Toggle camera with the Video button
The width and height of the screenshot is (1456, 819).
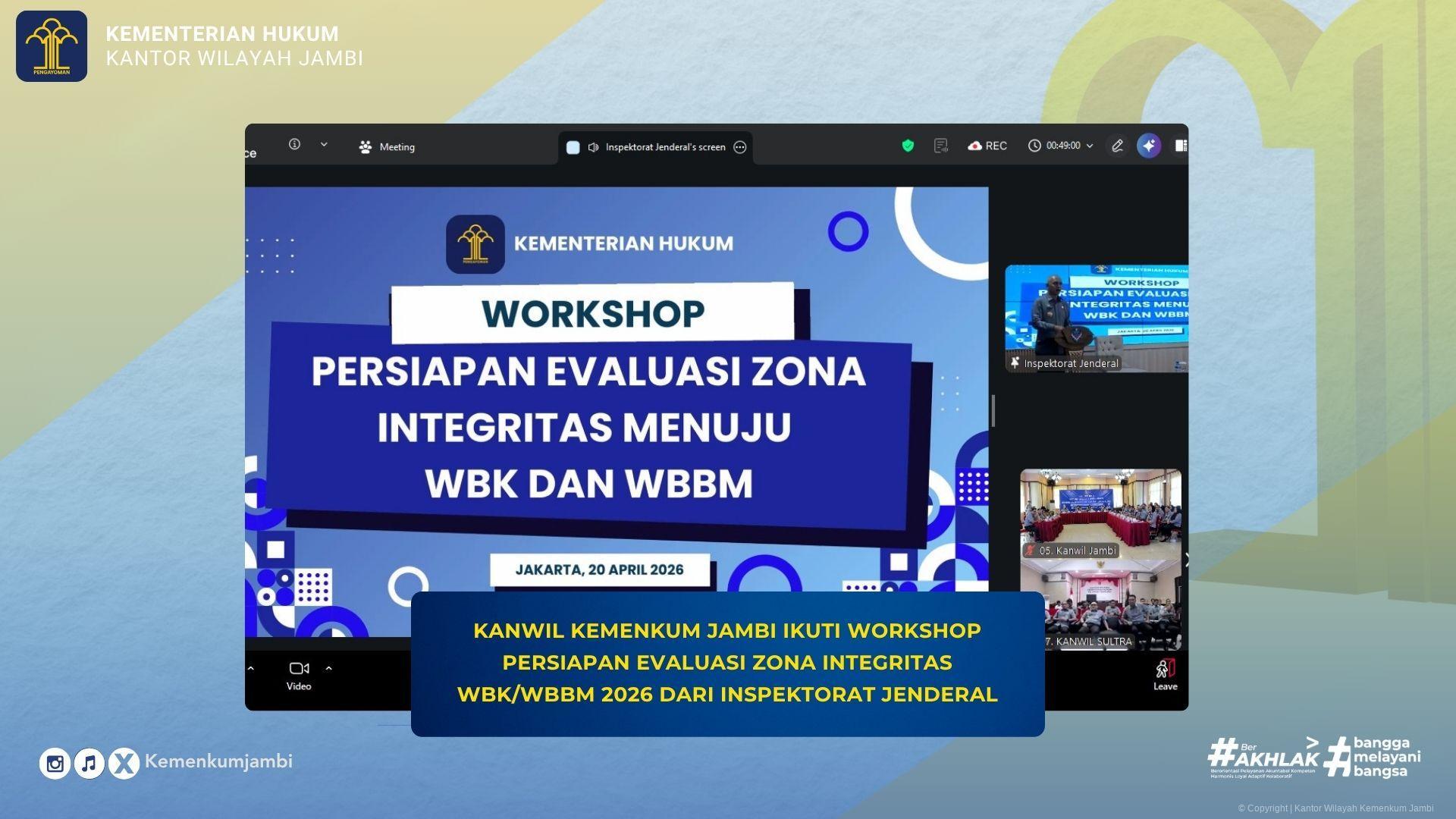click(x=299, y=673)
